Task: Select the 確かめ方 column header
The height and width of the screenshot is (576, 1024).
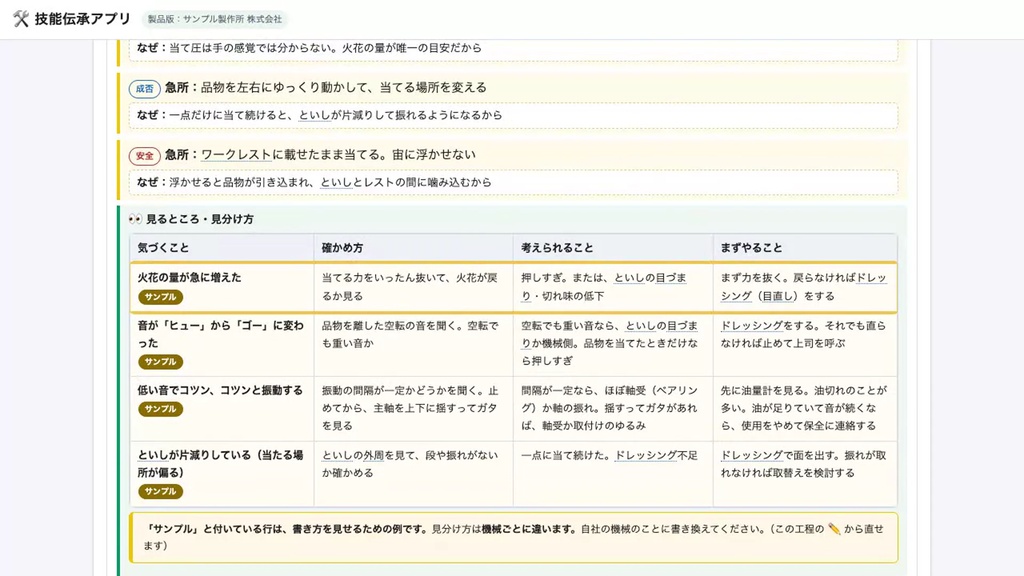Action: coord(413,248)
